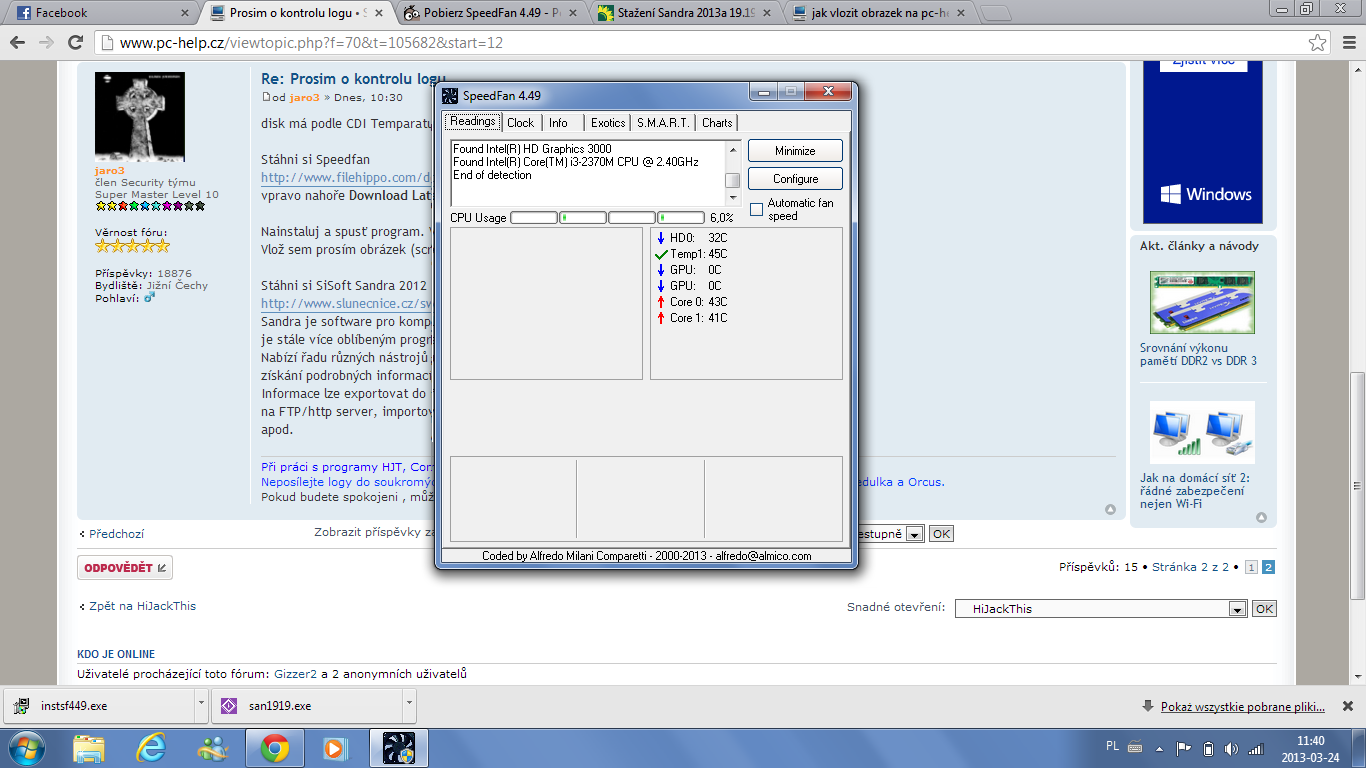Click 'Pokaż wszystkie pobrane pliki' link

(x=1242, y=707)
